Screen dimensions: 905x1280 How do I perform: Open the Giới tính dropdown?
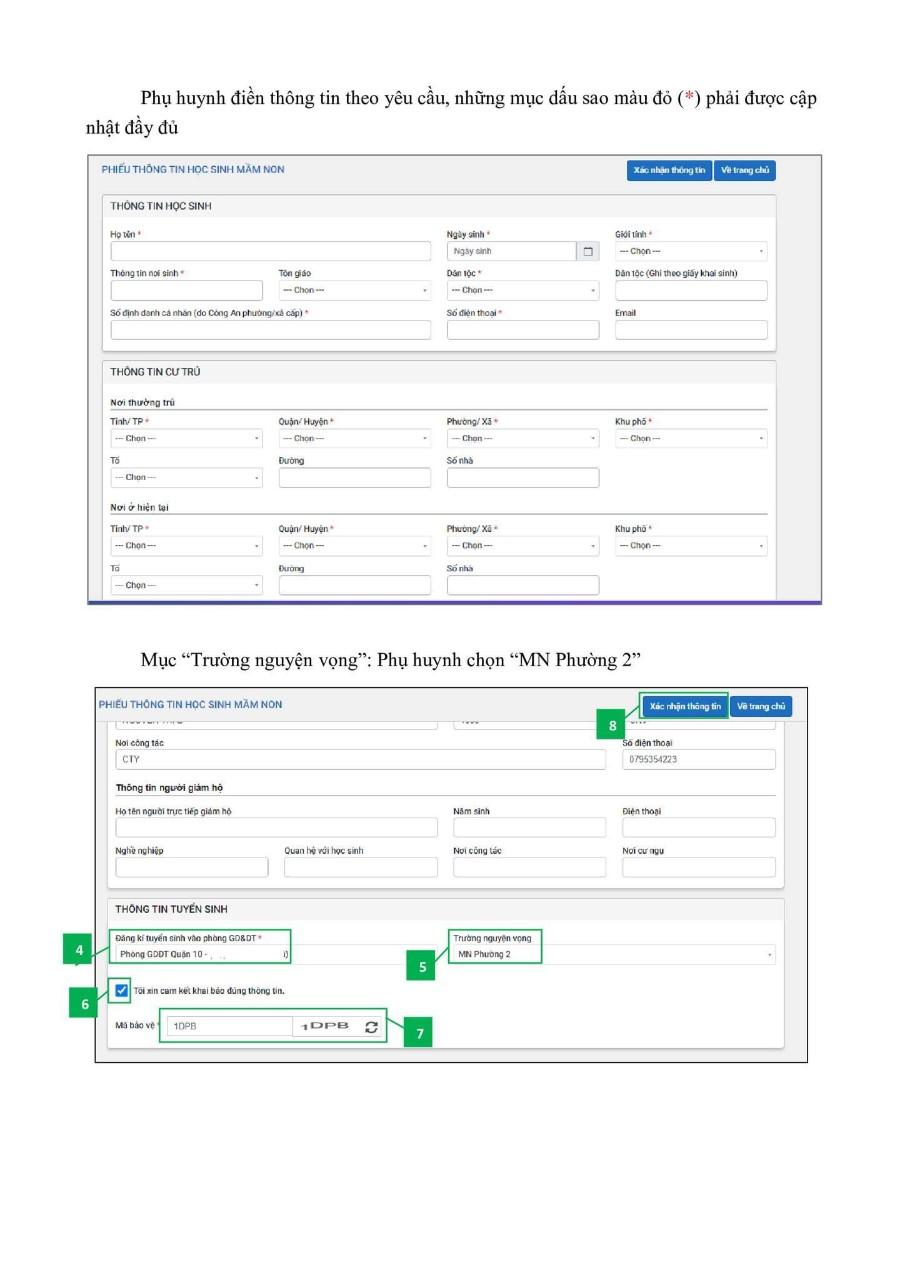691,251
